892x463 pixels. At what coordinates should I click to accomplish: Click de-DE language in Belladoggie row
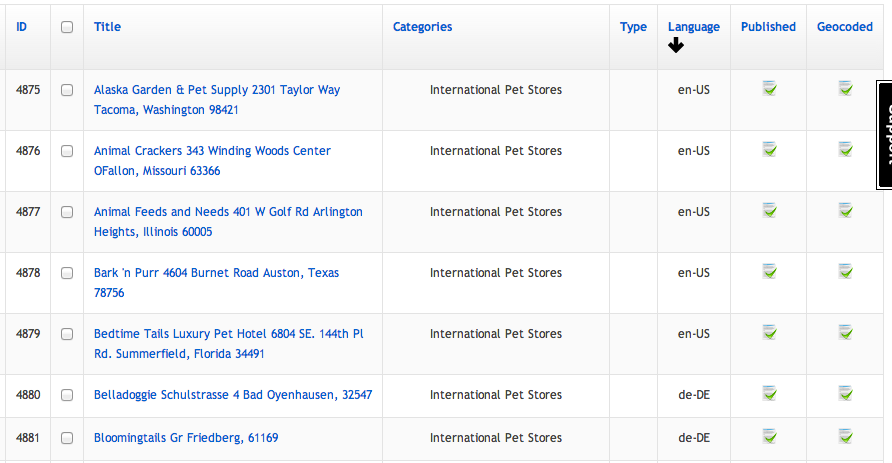pyautogui.click(x=693, y=395)
